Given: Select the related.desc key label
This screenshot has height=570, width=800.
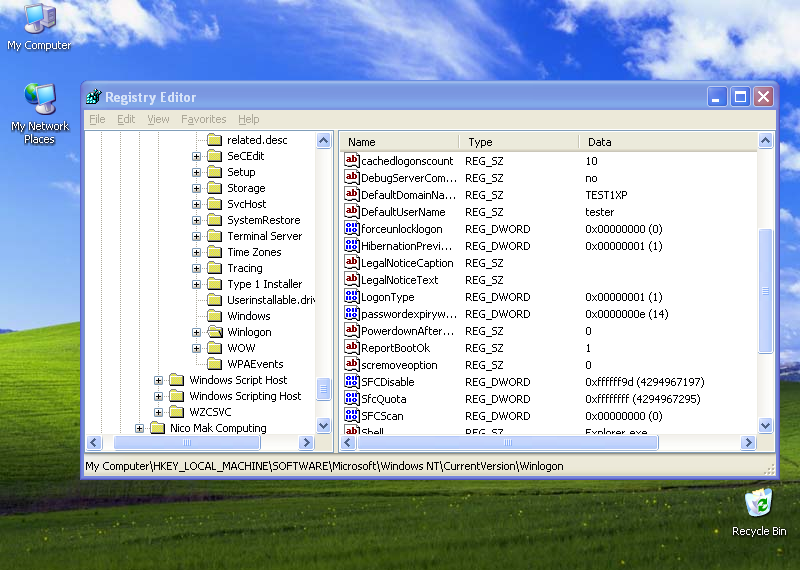Looking at the screenshot, I should point(257,140).
